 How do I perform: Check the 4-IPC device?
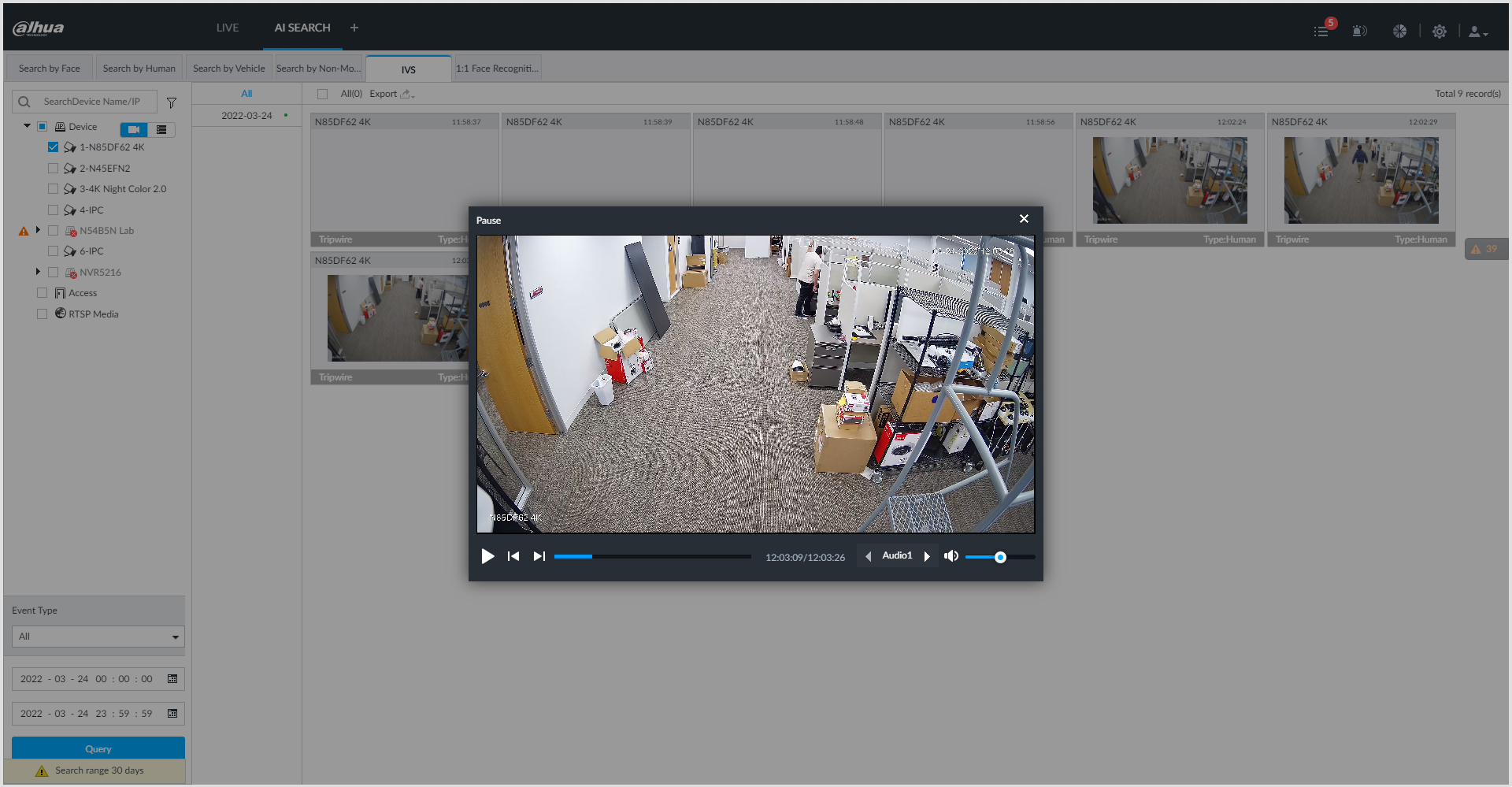(53, 210)
